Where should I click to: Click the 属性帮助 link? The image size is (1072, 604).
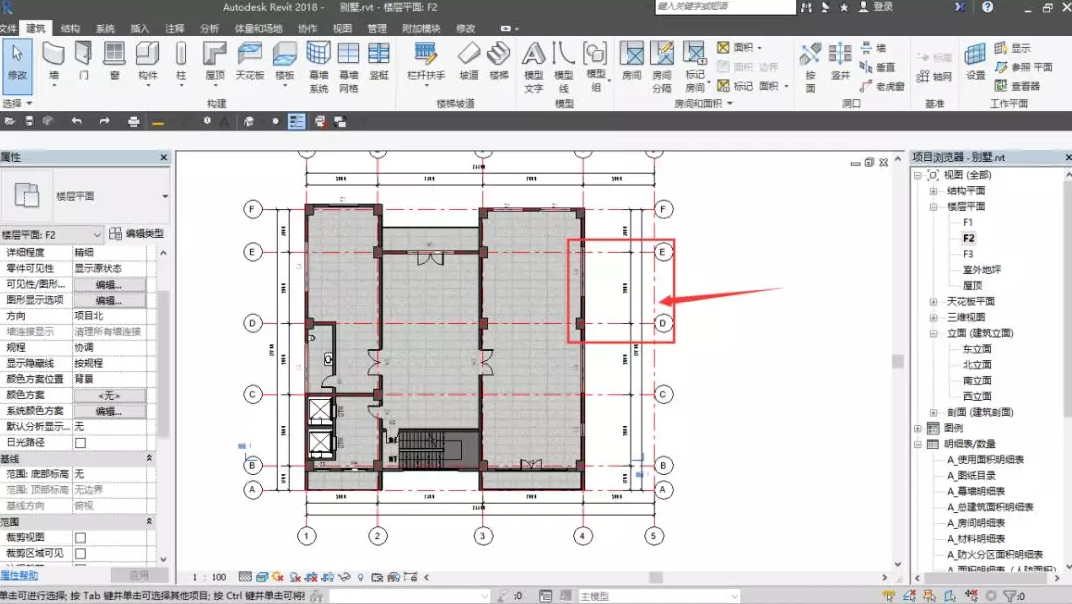point(19,575)
